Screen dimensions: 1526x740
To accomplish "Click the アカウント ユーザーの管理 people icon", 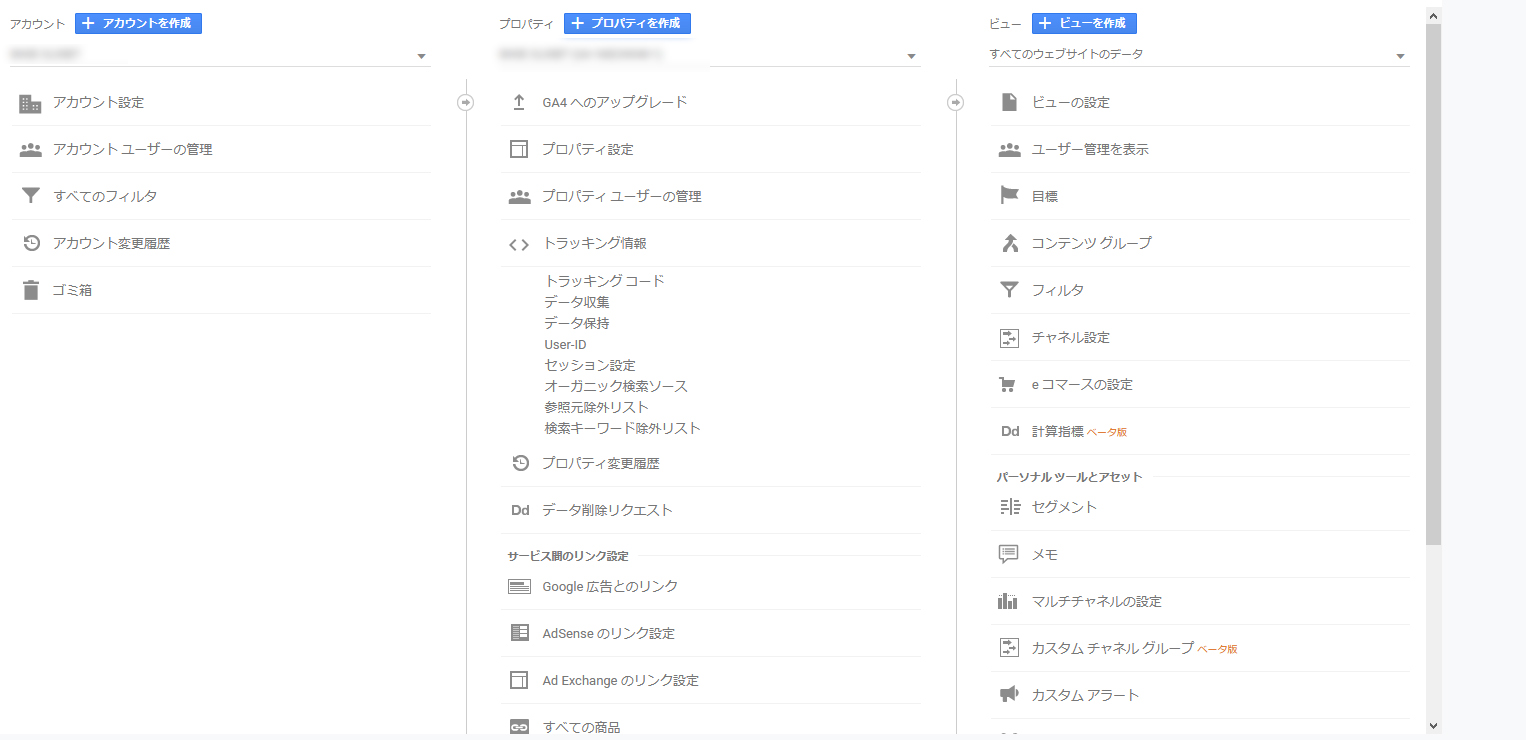I will 31,150.
